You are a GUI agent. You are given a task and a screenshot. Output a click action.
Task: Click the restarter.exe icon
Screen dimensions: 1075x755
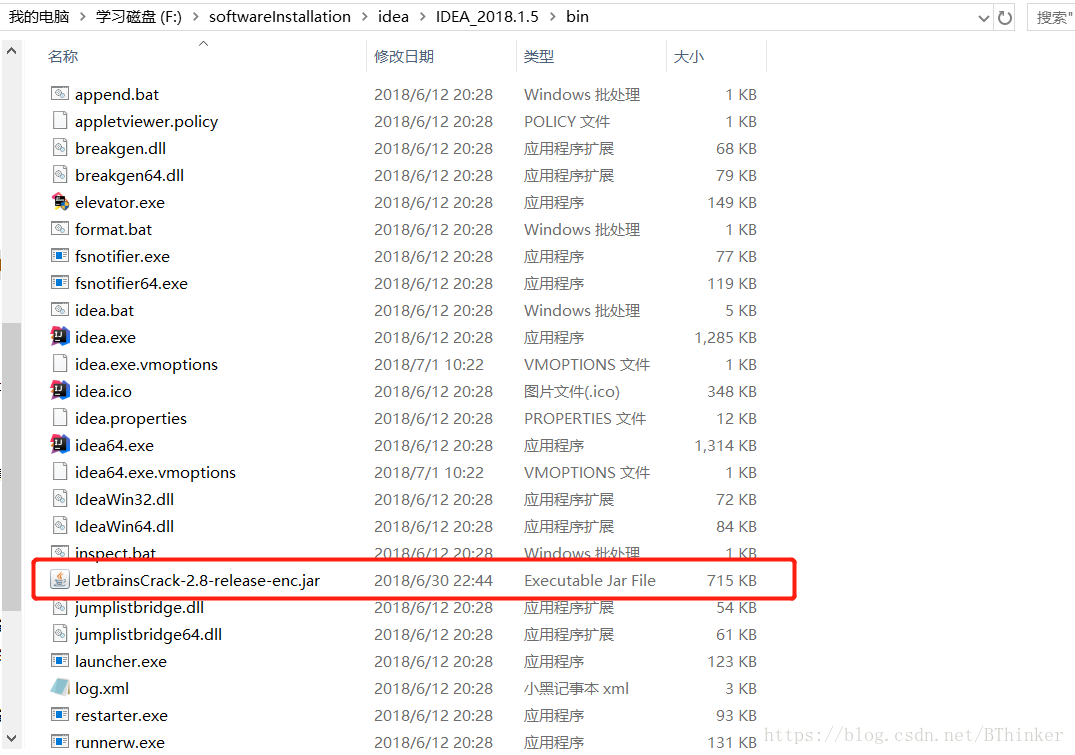pos(60,715)
